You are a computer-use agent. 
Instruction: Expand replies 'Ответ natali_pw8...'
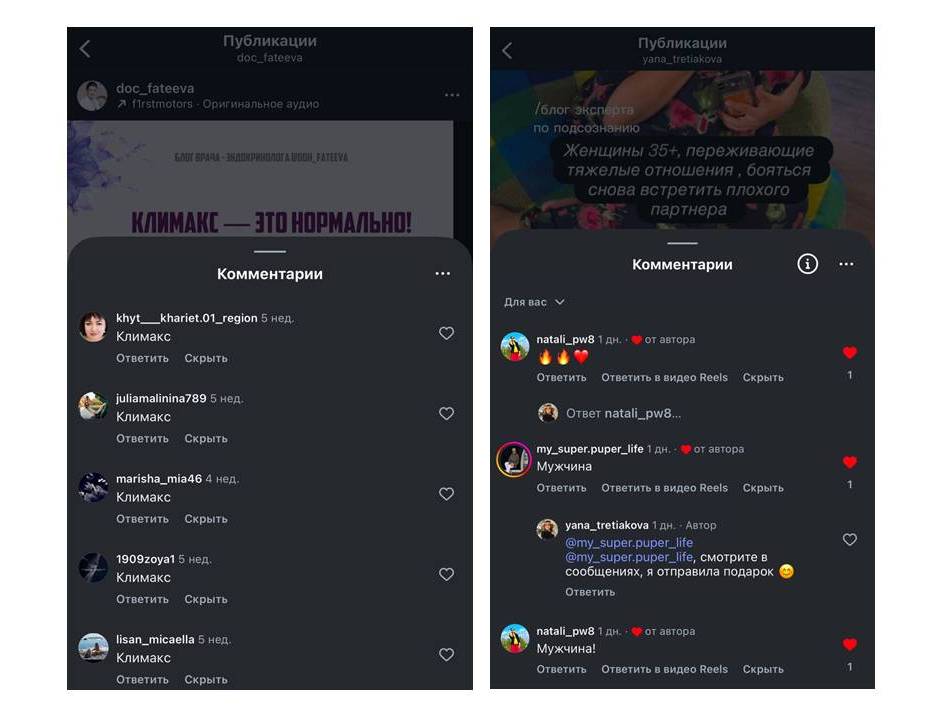tap(623, 413)
